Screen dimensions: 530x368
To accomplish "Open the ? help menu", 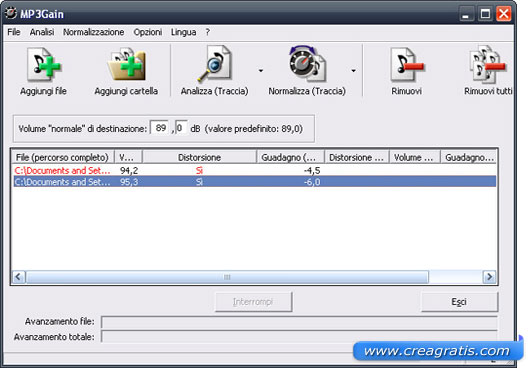I will pos(208,32).
